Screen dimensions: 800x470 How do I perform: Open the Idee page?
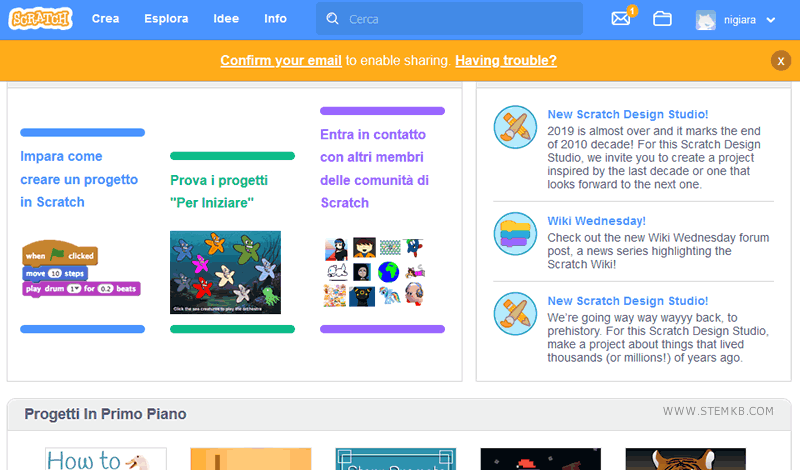click(226, 19)
